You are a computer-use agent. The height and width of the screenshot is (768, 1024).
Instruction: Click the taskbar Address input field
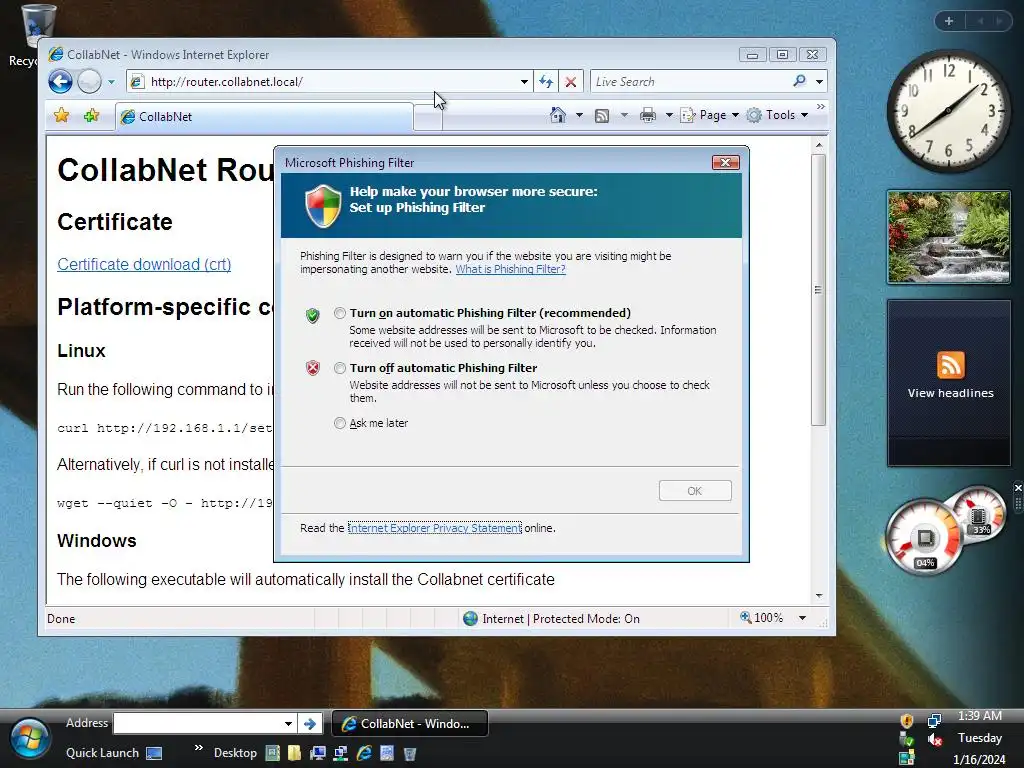[x=198, y=724]
